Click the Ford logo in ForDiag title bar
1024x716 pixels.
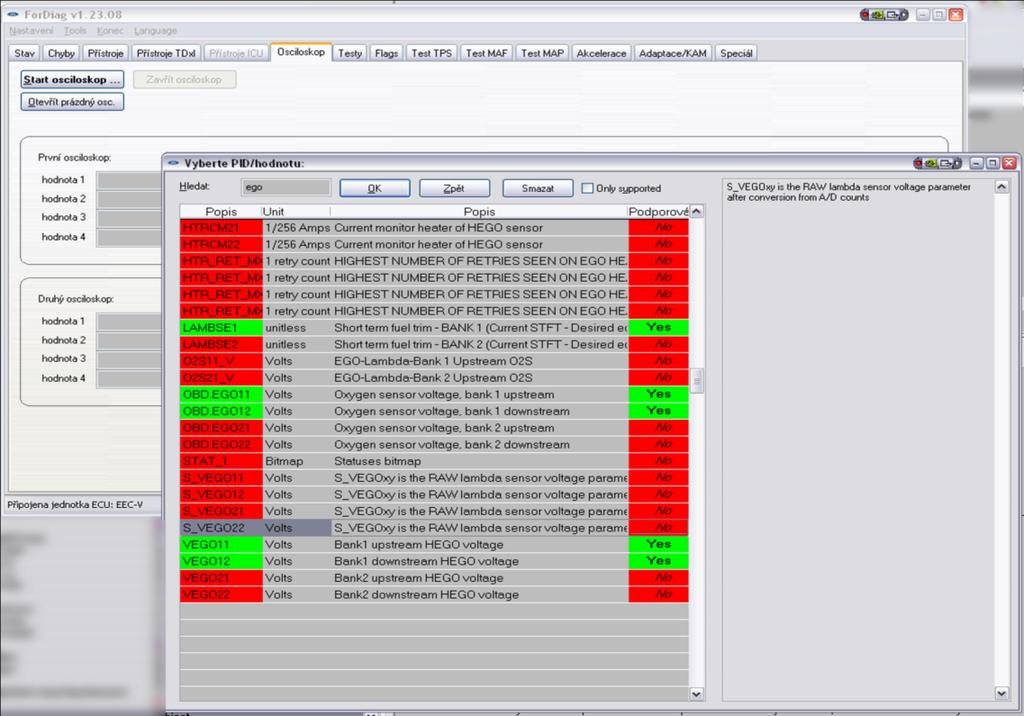coord(13,14)
